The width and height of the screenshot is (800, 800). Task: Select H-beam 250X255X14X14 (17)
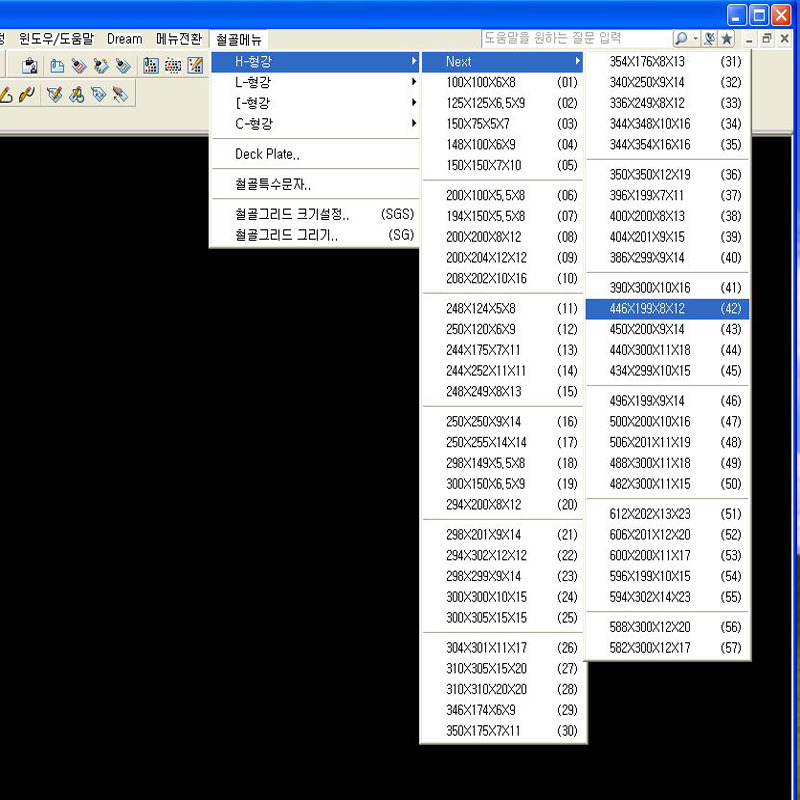coord(503,442)
